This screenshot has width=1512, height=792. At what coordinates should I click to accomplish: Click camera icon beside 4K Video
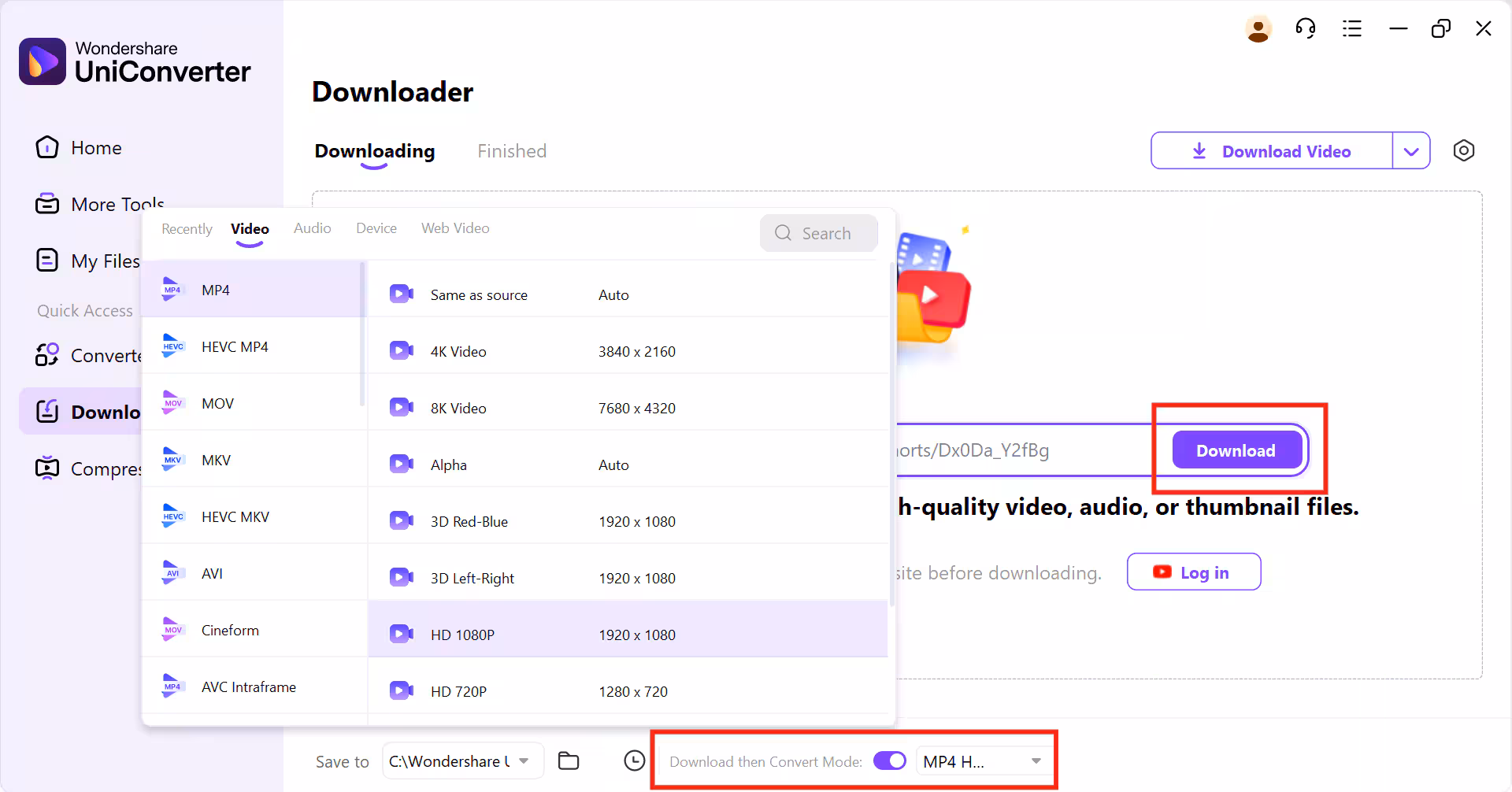pyautogui.click(x=402, y=351)
